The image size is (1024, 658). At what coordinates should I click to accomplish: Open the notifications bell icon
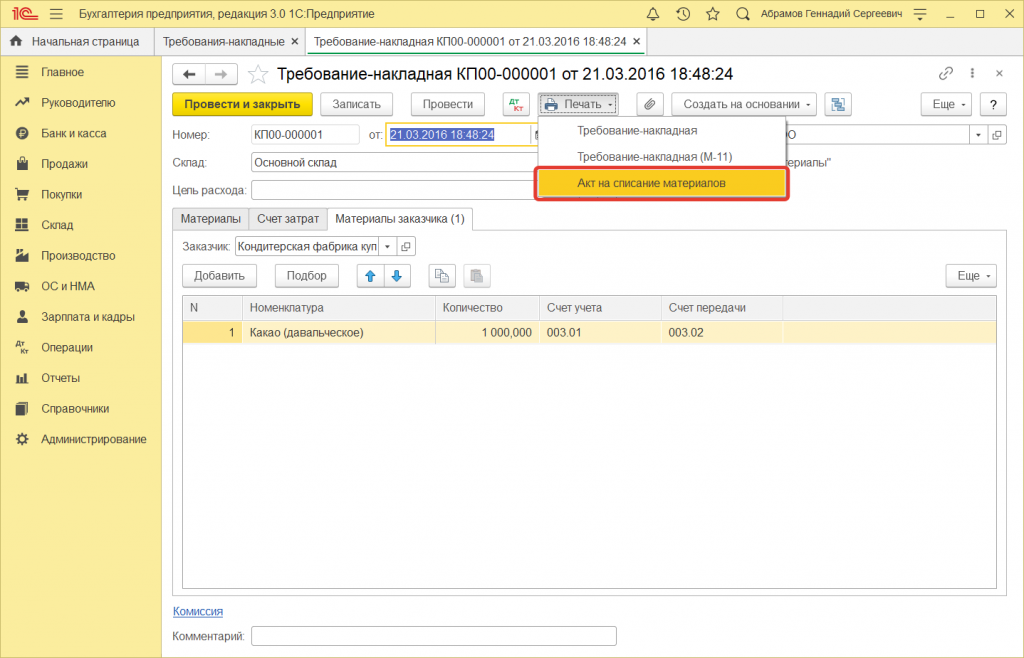click(653, 14)
